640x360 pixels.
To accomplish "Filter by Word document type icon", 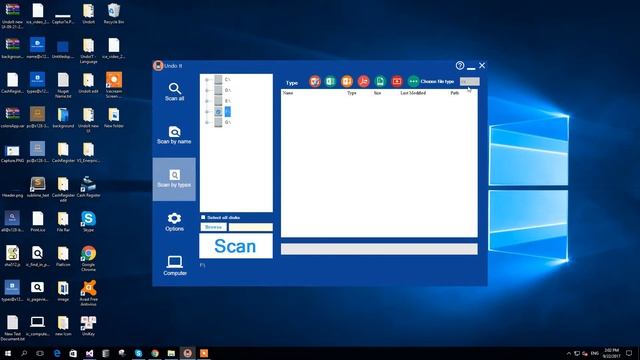I will [x=314, y=82].
